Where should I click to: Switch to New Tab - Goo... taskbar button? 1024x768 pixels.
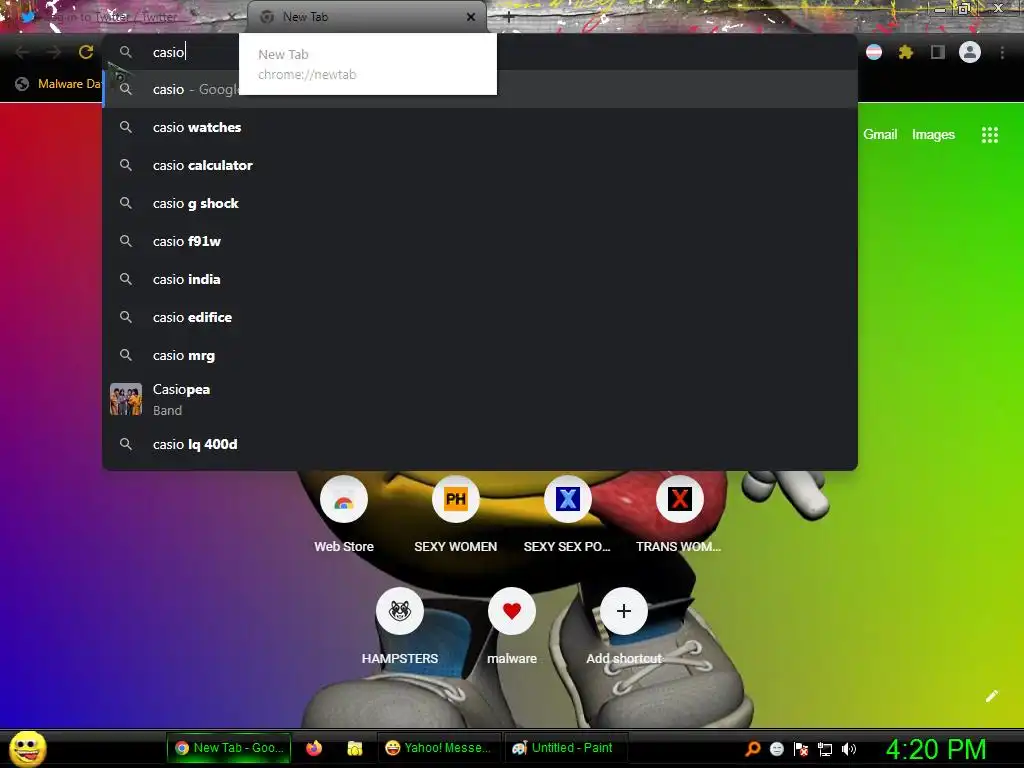(x=229, y=748)
